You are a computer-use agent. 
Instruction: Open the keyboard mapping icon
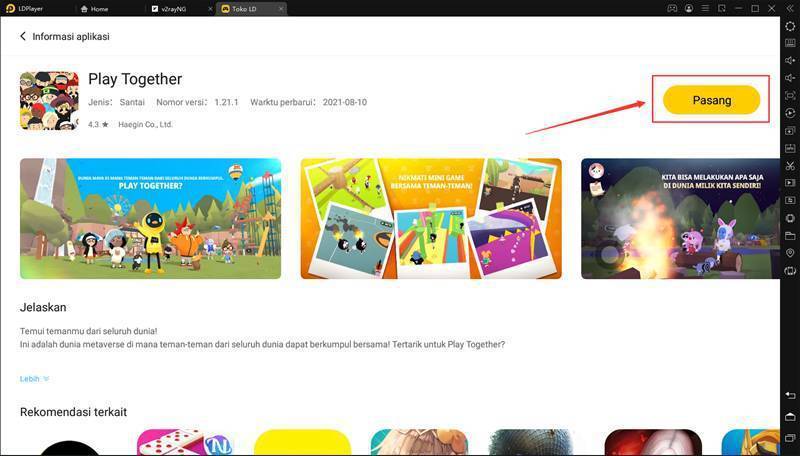(790, 43)
